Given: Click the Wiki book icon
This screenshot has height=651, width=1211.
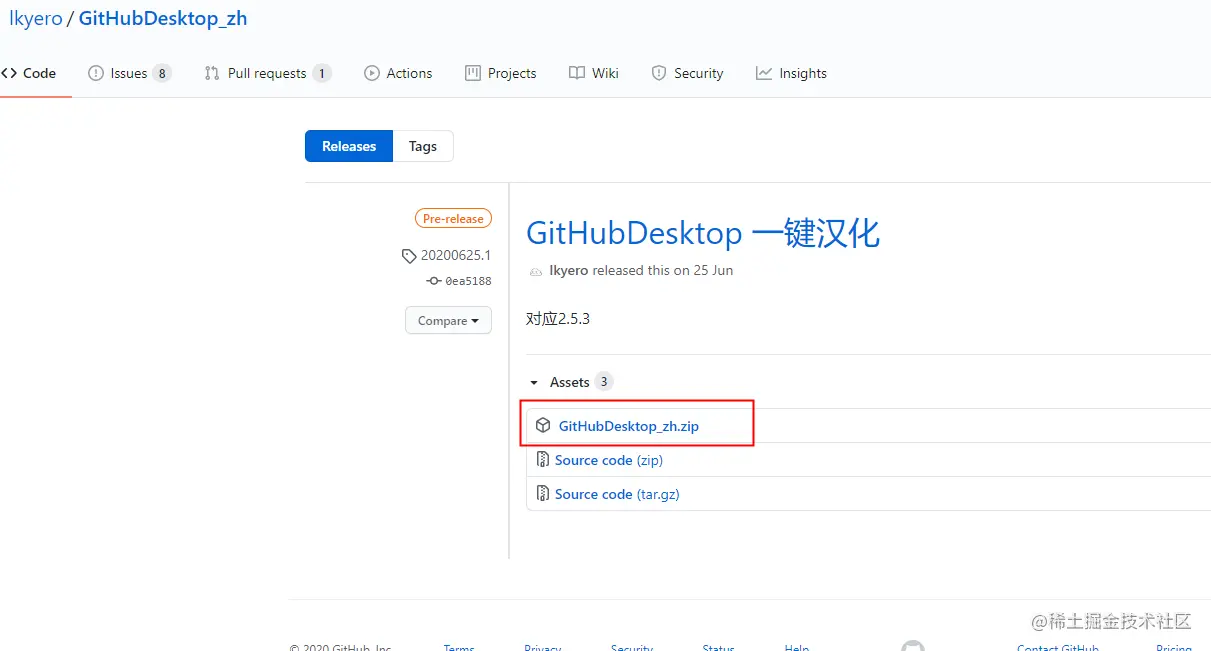Looking at the screenshot, I should (x=577, y=73).
